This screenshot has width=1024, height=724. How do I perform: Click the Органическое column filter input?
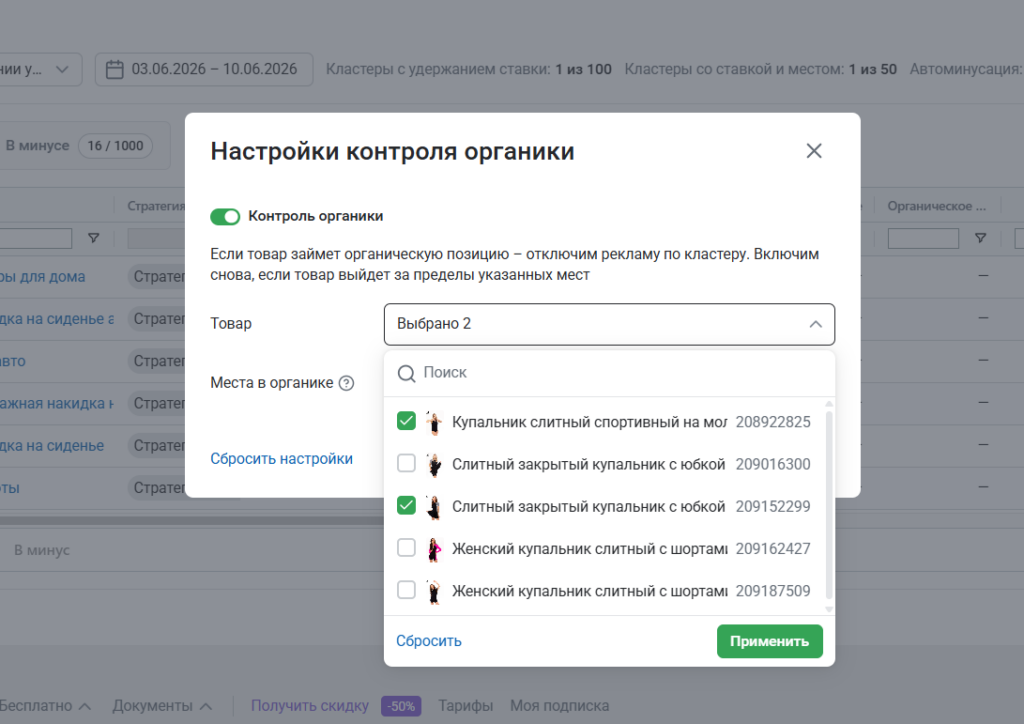pos(923,238)
